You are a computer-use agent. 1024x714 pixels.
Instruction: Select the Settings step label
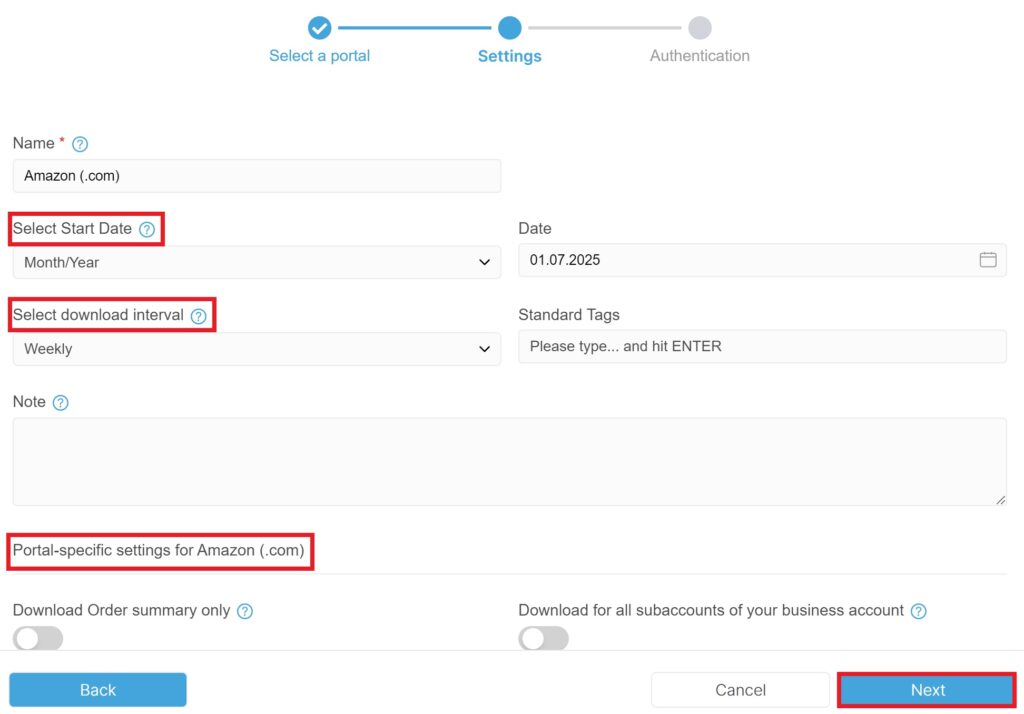pos(509,56)
